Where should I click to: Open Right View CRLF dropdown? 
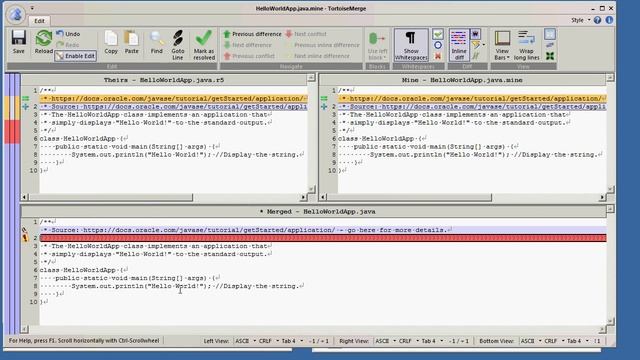(x=409, y=341)
